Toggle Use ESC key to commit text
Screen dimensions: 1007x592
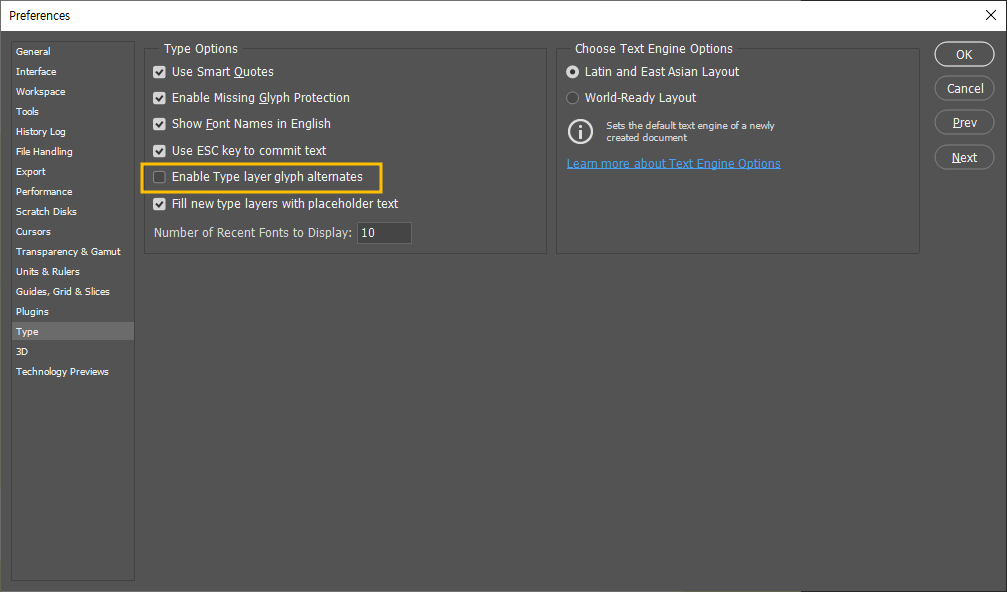(159, 151)
